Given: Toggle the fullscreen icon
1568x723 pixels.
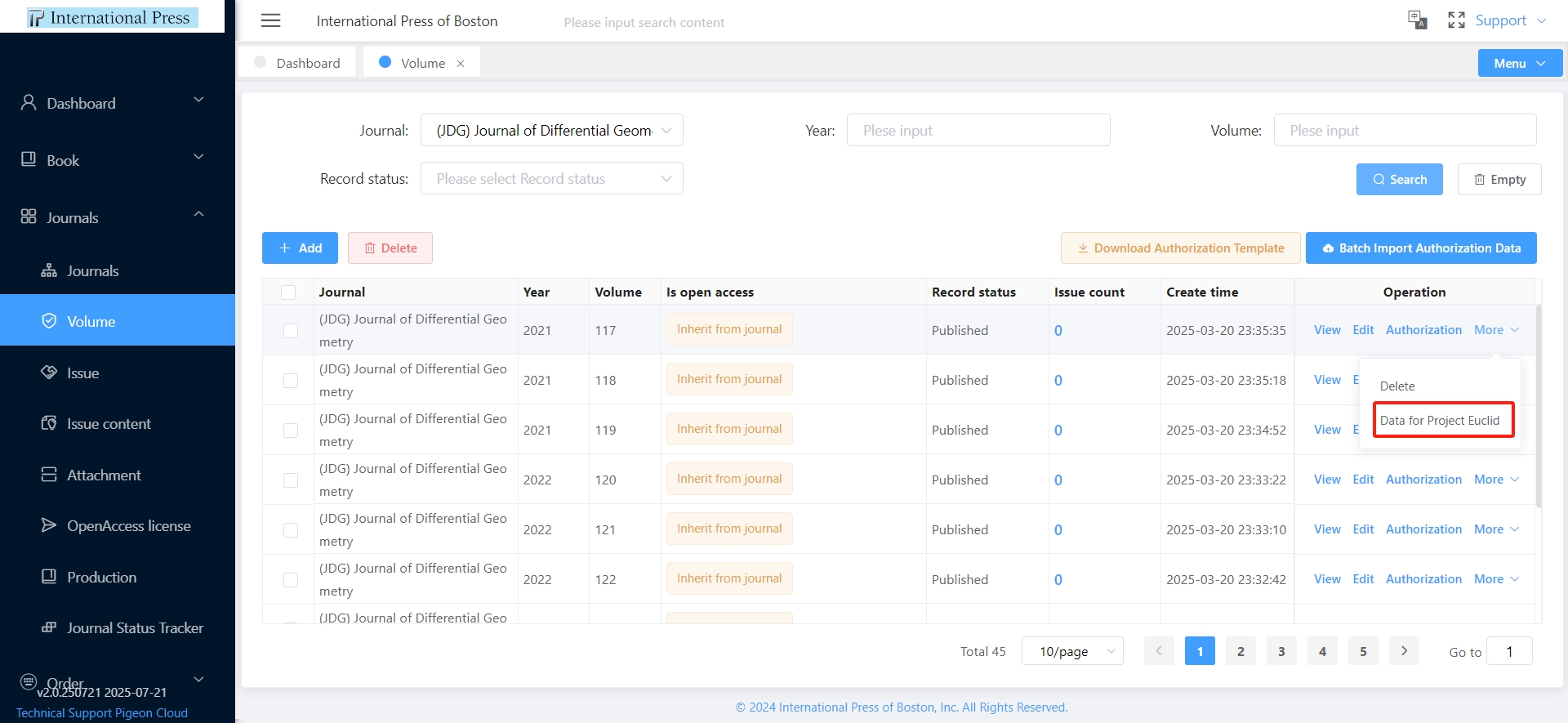Looking at the screenshot, I should (x=1456, y=20).
